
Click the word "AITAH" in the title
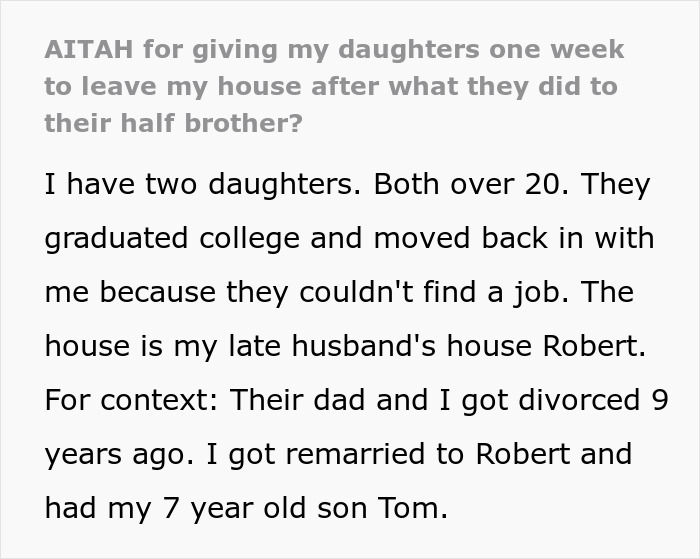coord(89,49)
